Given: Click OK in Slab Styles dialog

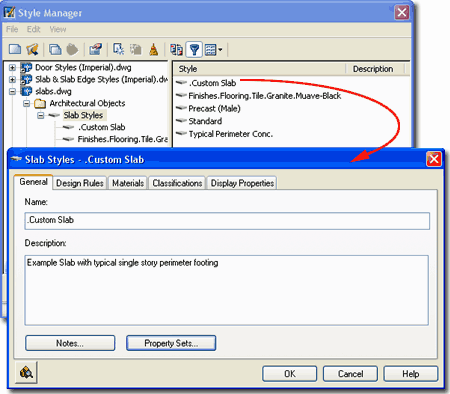Looking at the screenshot, I should (290, 374).
